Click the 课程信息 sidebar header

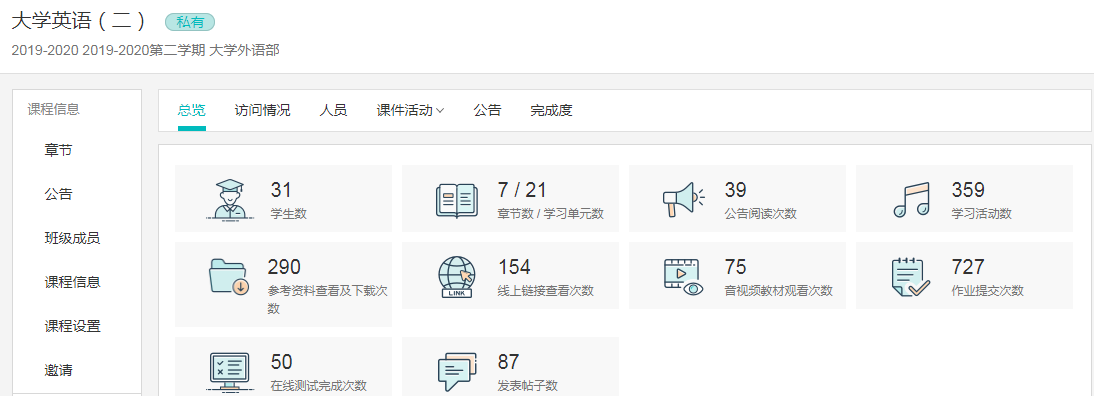click(x=54, y=109)
